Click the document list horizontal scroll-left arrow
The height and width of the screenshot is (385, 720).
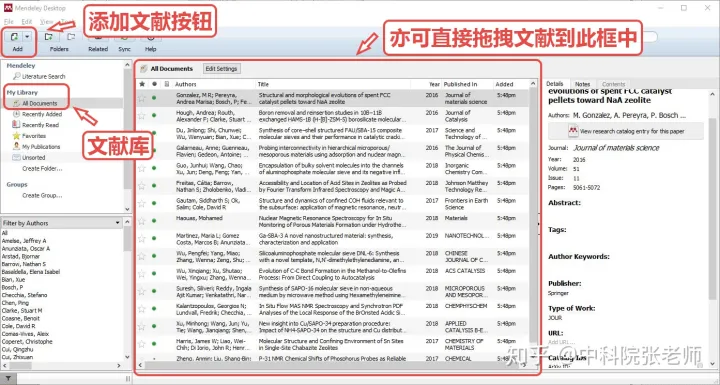[141, 365]
